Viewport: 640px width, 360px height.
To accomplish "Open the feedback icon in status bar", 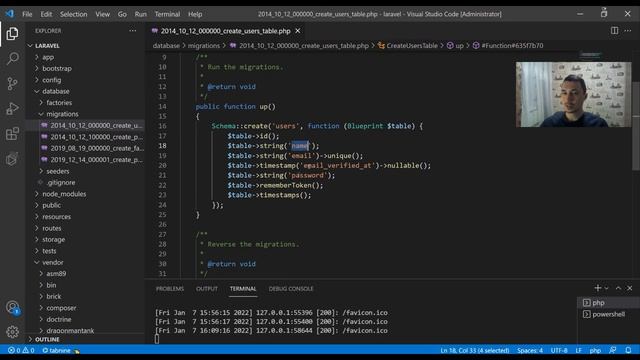I will [613, 350].
